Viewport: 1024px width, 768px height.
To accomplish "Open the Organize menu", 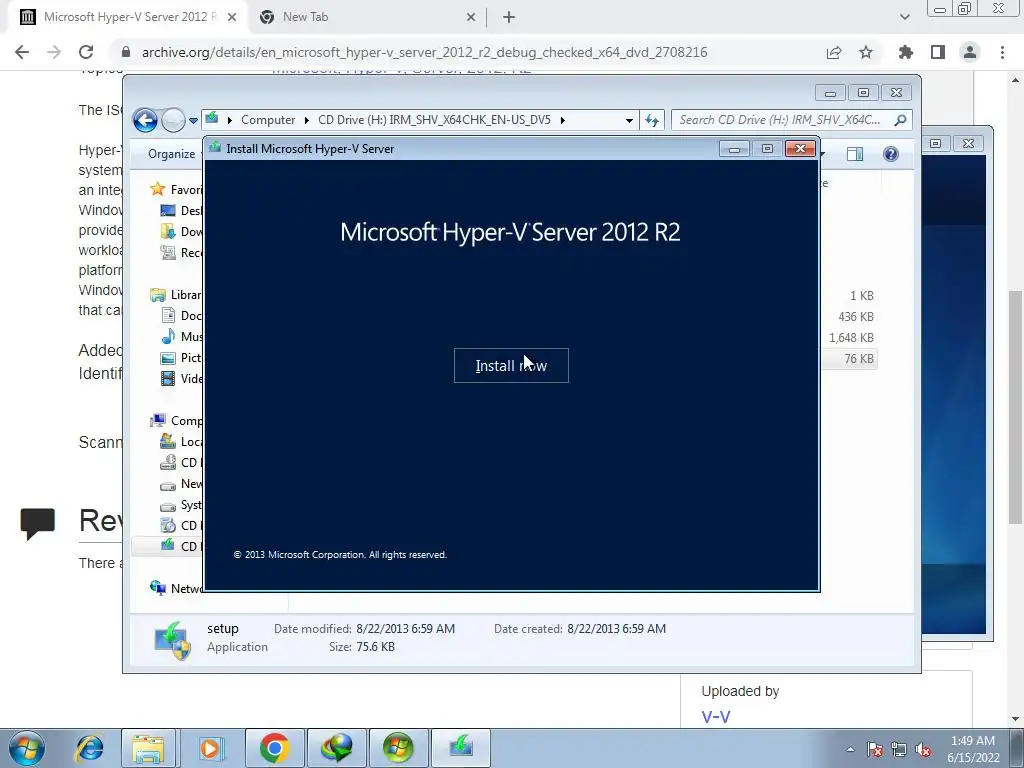I will [x=171, y=154].
